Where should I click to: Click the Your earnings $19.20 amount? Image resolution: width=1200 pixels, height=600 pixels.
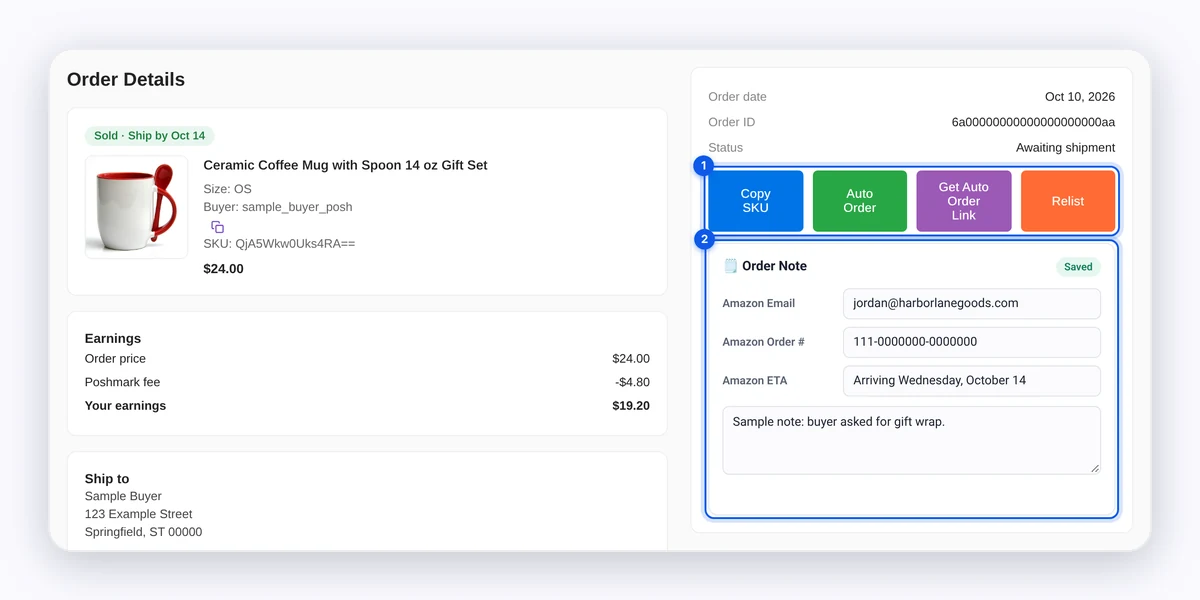click(631, 406)
